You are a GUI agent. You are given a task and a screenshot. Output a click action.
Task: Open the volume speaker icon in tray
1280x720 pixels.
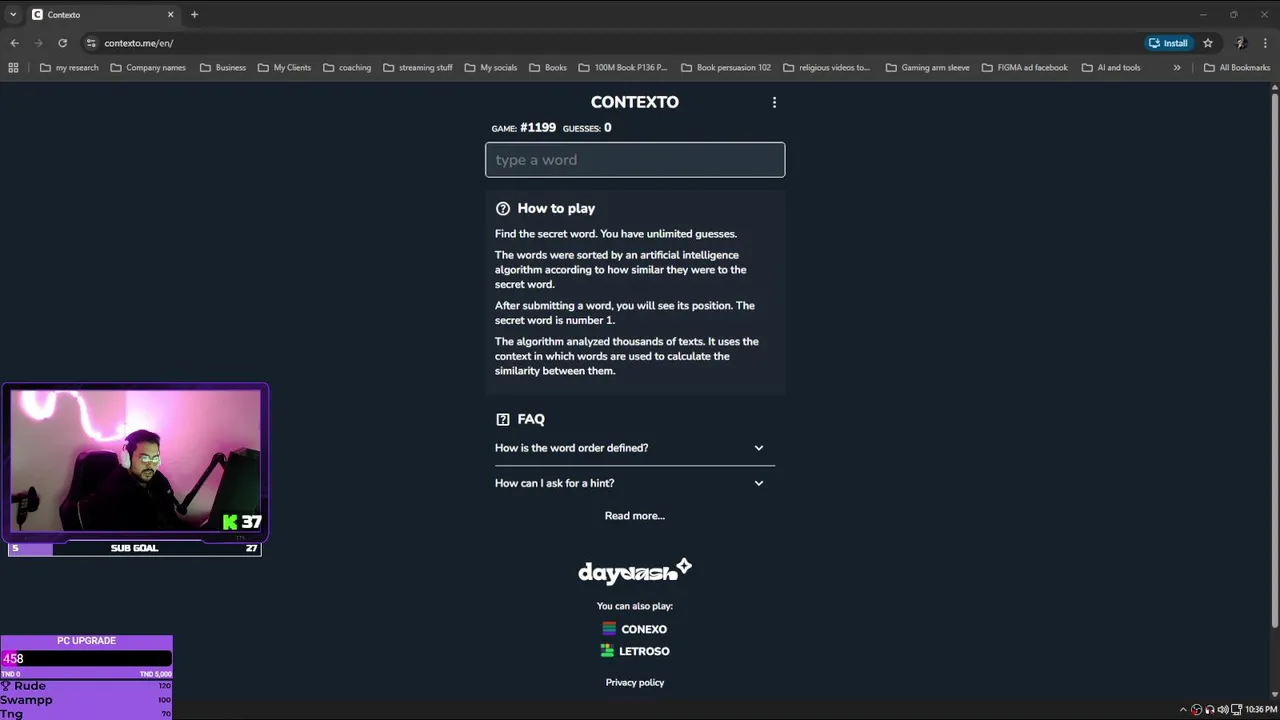[1222, 710]
